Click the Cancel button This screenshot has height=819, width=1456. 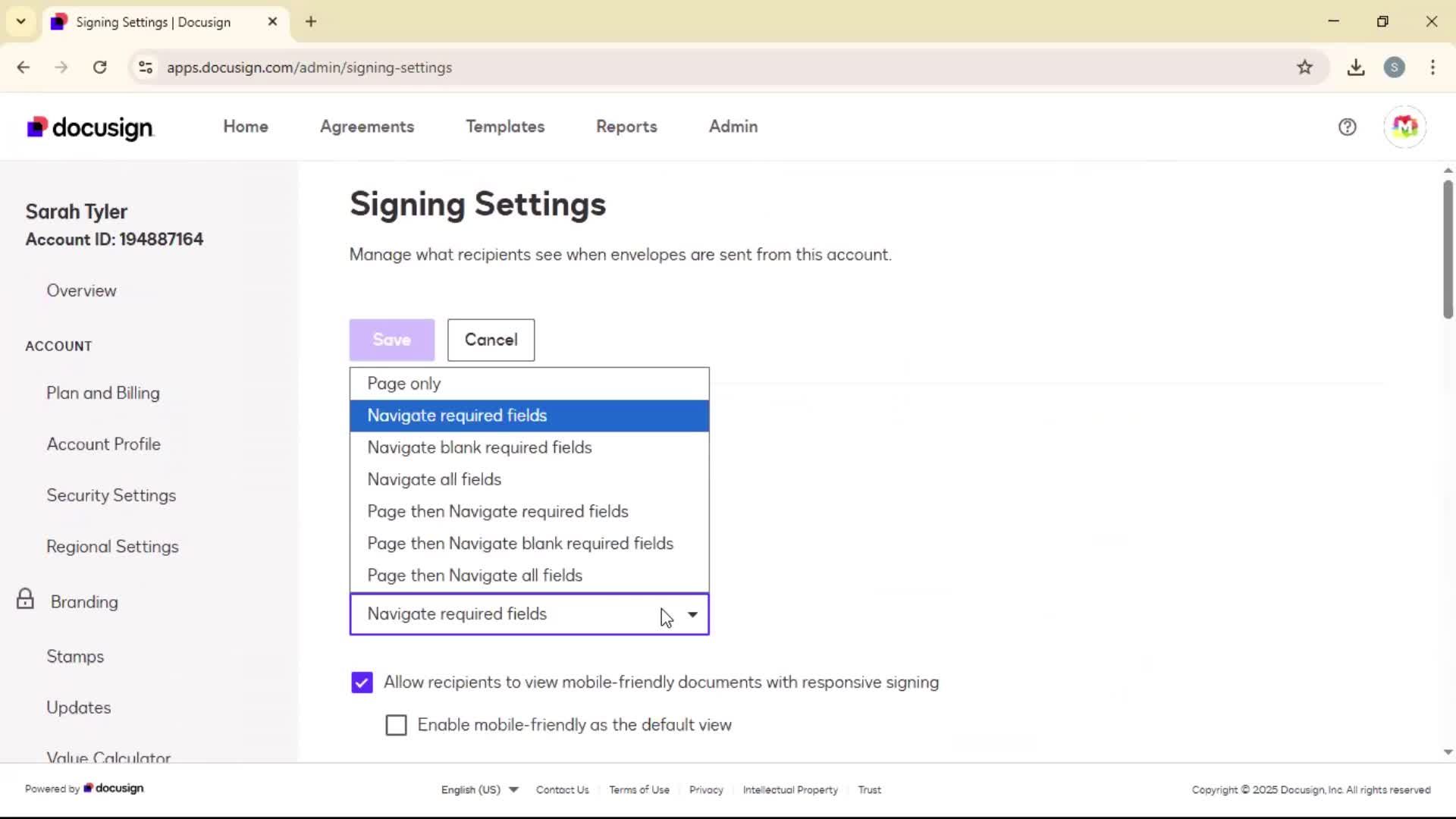(491, 340)
